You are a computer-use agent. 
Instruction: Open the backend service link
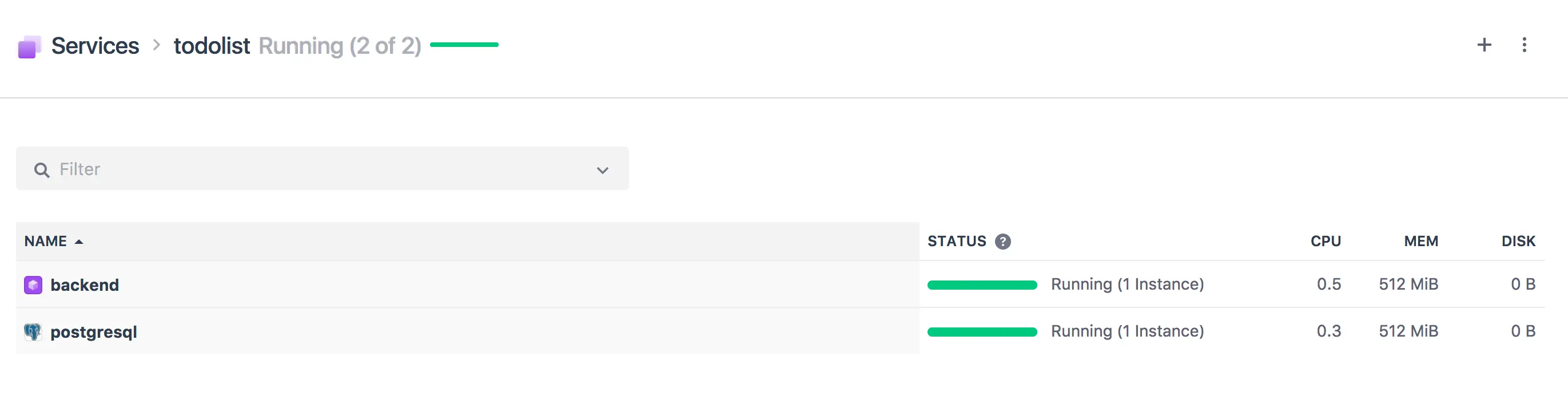(x=85, y=285)
